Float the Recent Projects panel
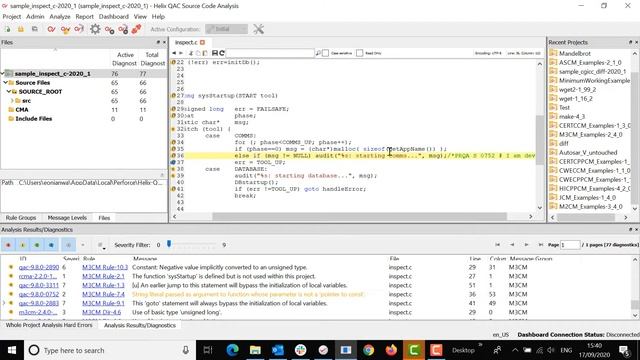Screen dimensions: 640x360 click(x=630, y=42)
